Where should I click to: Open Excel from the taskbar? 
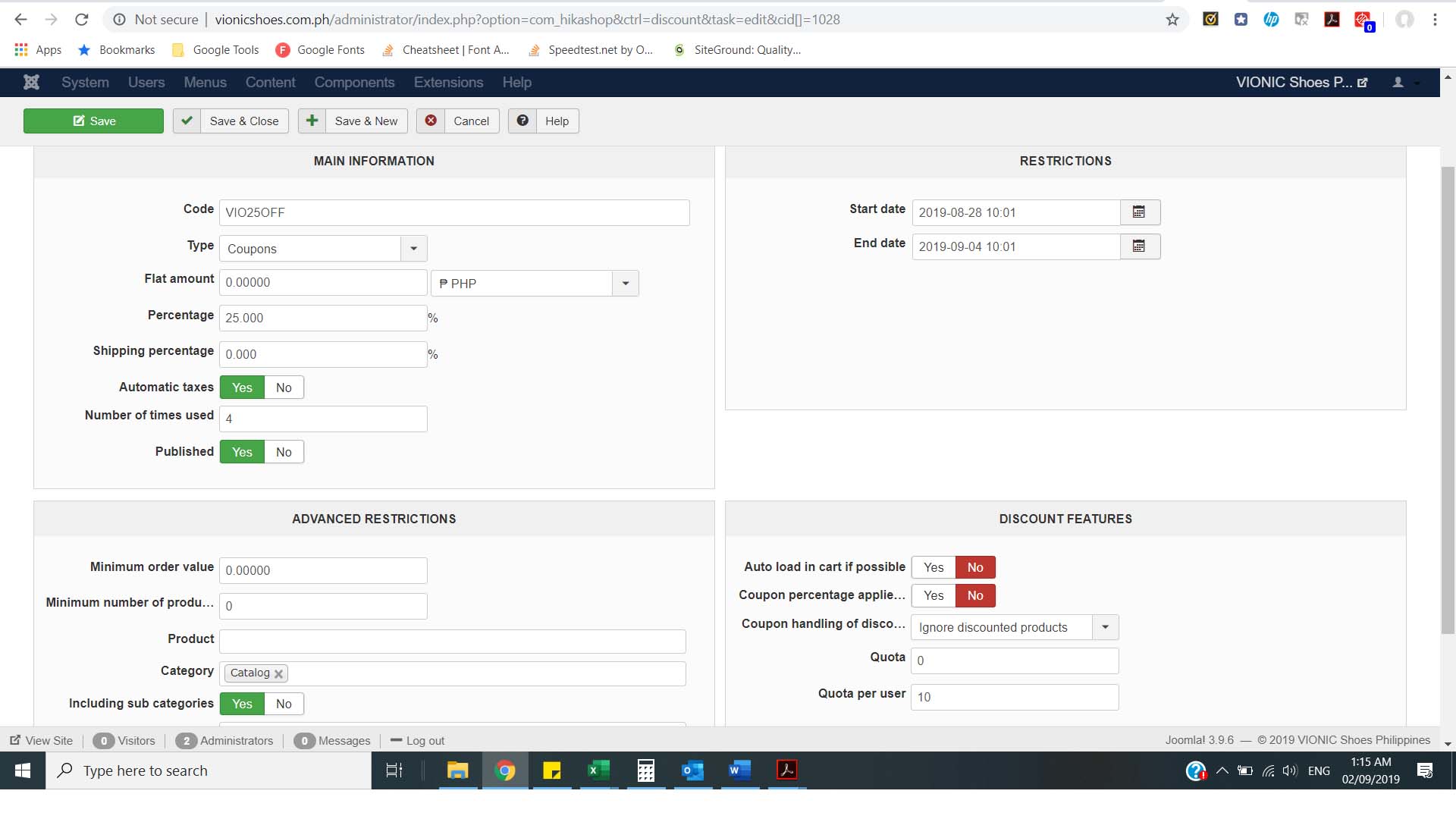(x=598, y=770)
